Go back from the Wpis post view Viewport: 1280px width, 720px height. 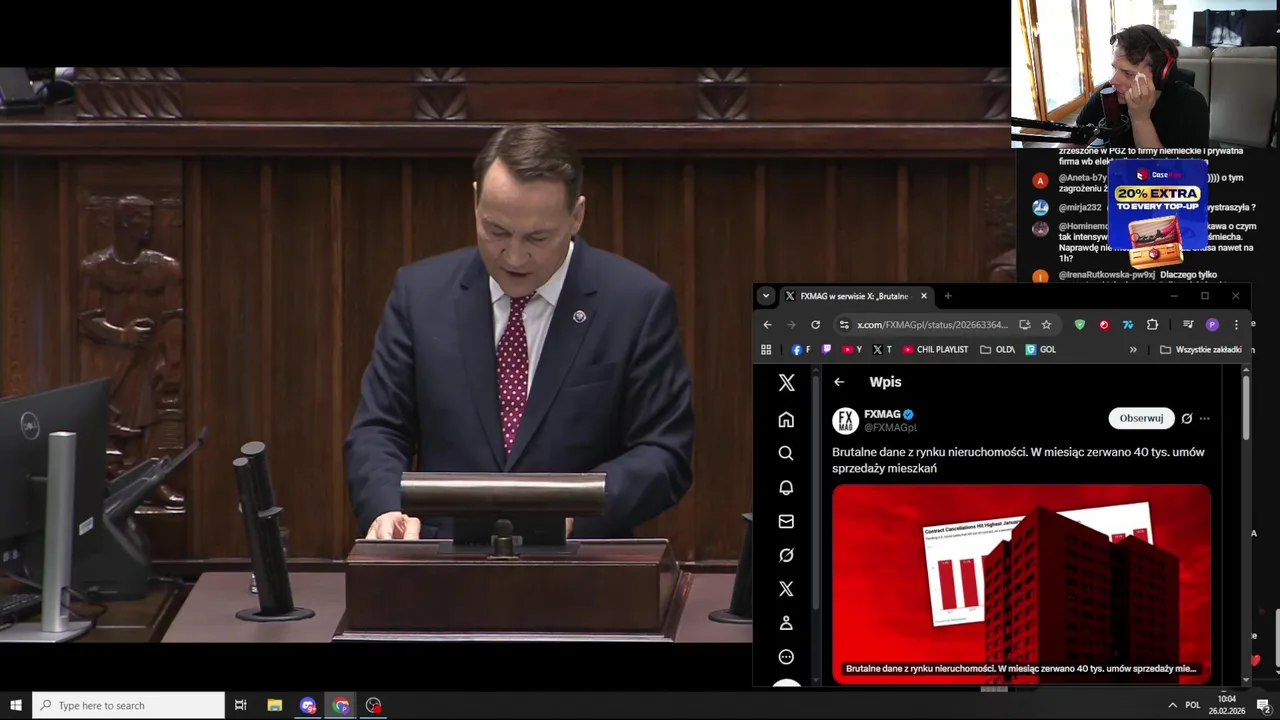tap(839, 382)
